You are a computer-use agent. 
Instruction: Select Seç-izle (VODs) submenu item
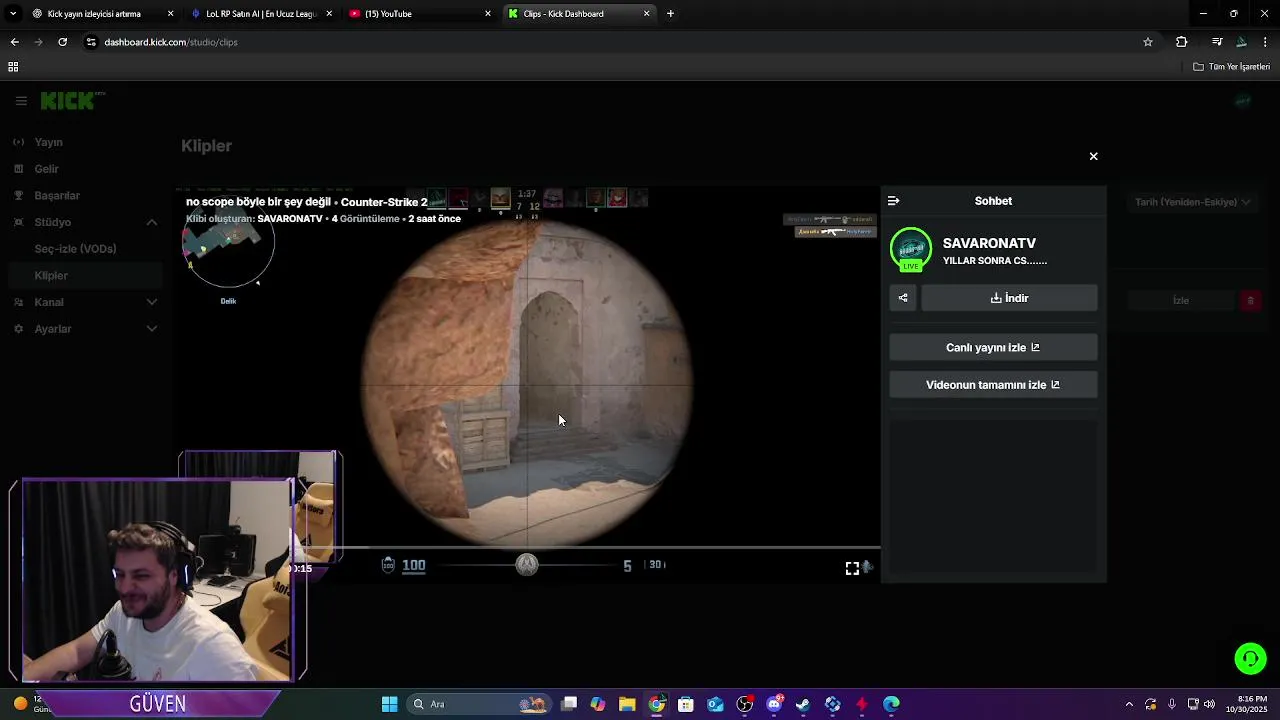tap(76, 249)
